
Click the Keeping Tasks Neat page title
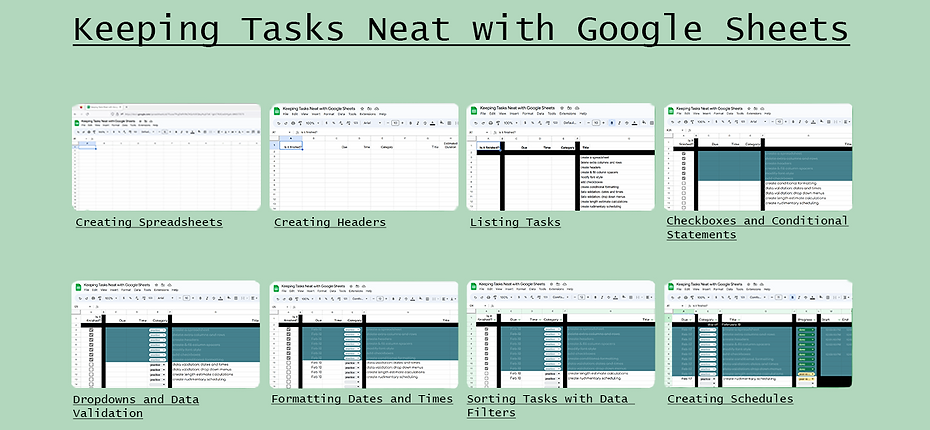[461, 30]
